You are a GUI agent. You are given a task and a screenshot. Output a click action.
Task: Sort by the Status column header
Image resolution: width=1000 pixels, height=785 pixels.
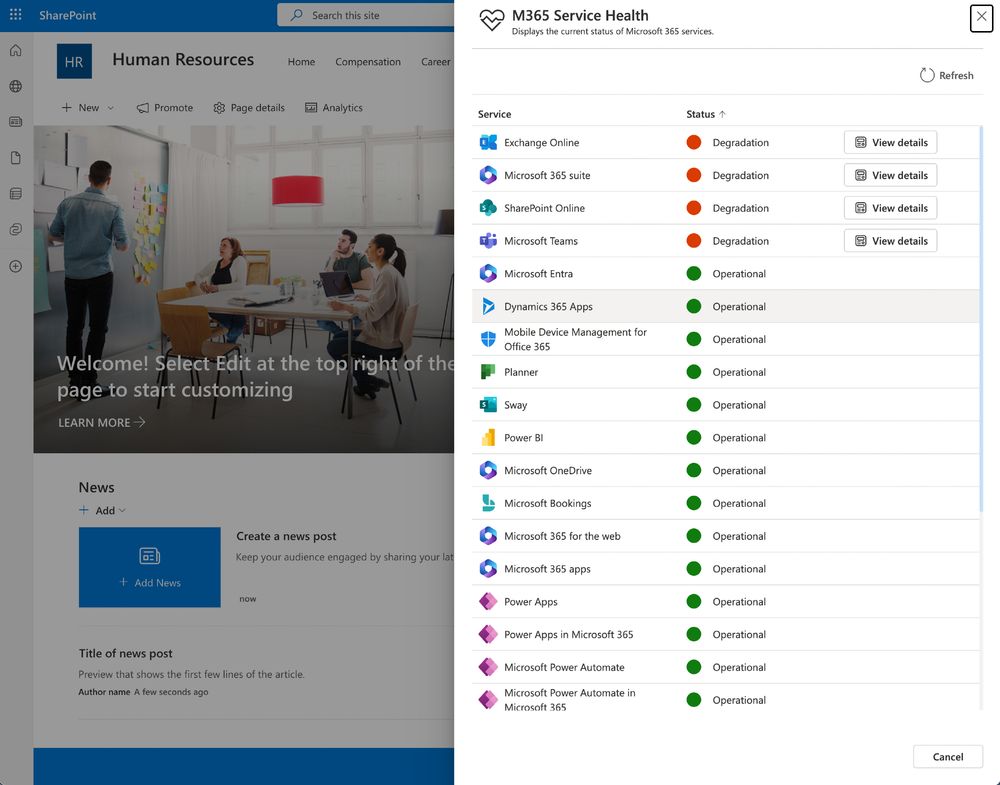point(705,114)
